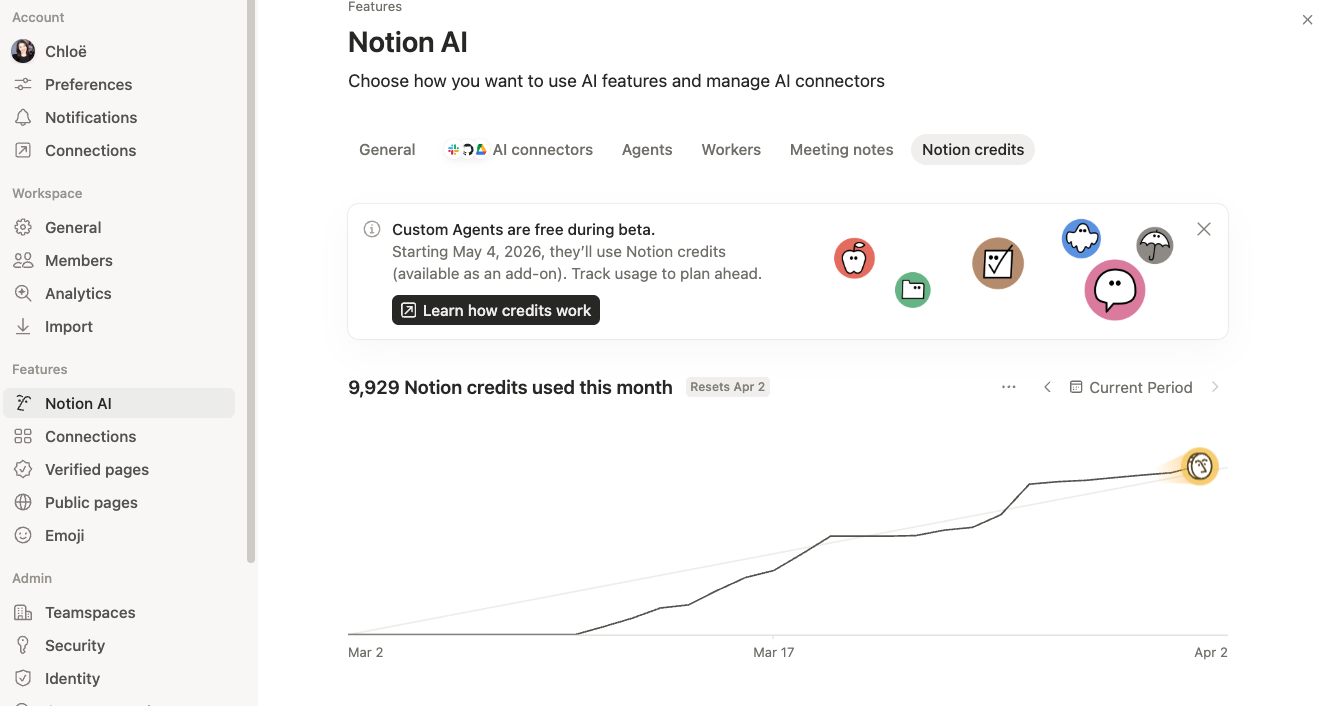This screenshot has height=706, width=1318.
Task: Click the Teamspaces icon under Admin
Action: [x=23, y=612]
